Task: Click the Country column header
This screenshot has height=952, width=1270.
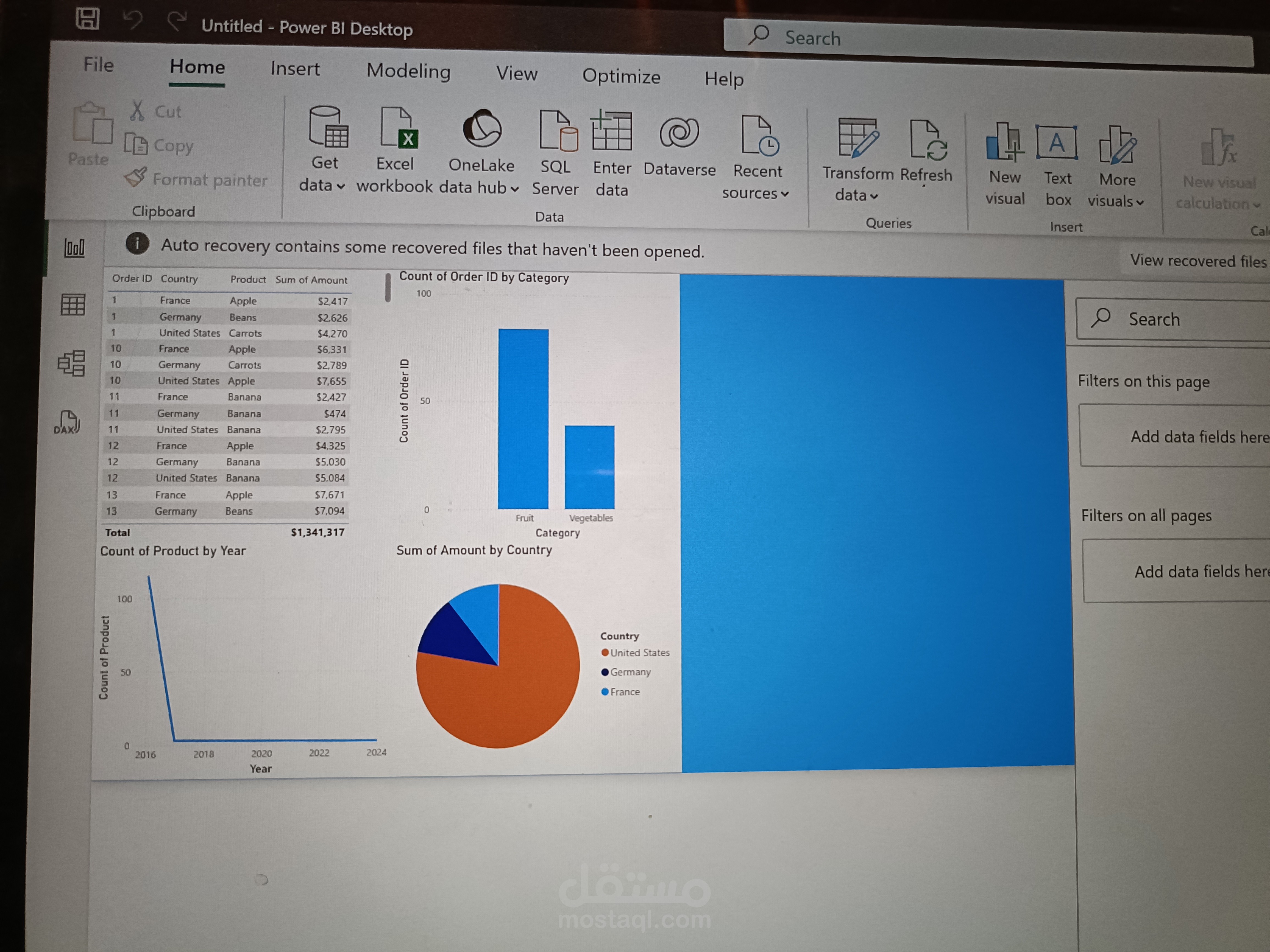Action: [179, 279]
